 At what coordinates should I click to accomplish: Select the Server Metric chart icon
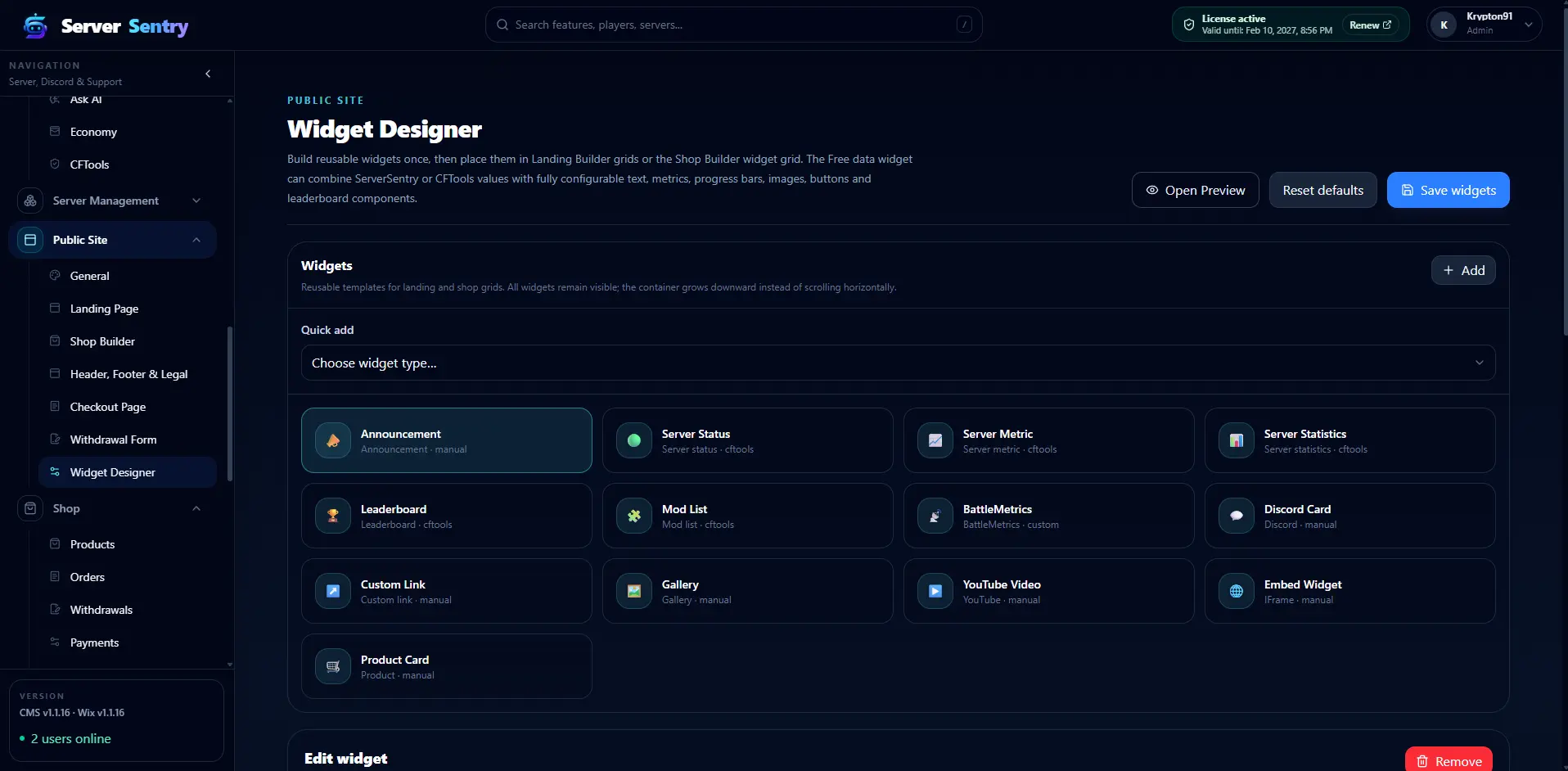pos(935,440)
